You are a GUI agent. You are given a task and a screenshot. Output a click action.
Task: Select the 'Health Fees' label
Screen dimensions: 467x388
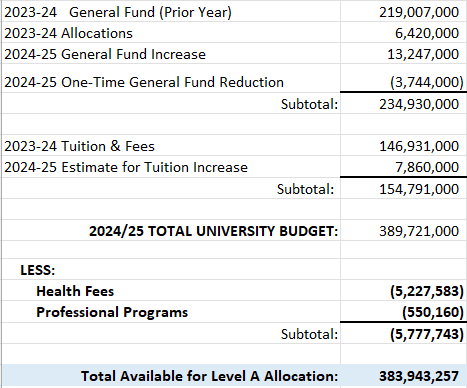(x=75, y=291)
